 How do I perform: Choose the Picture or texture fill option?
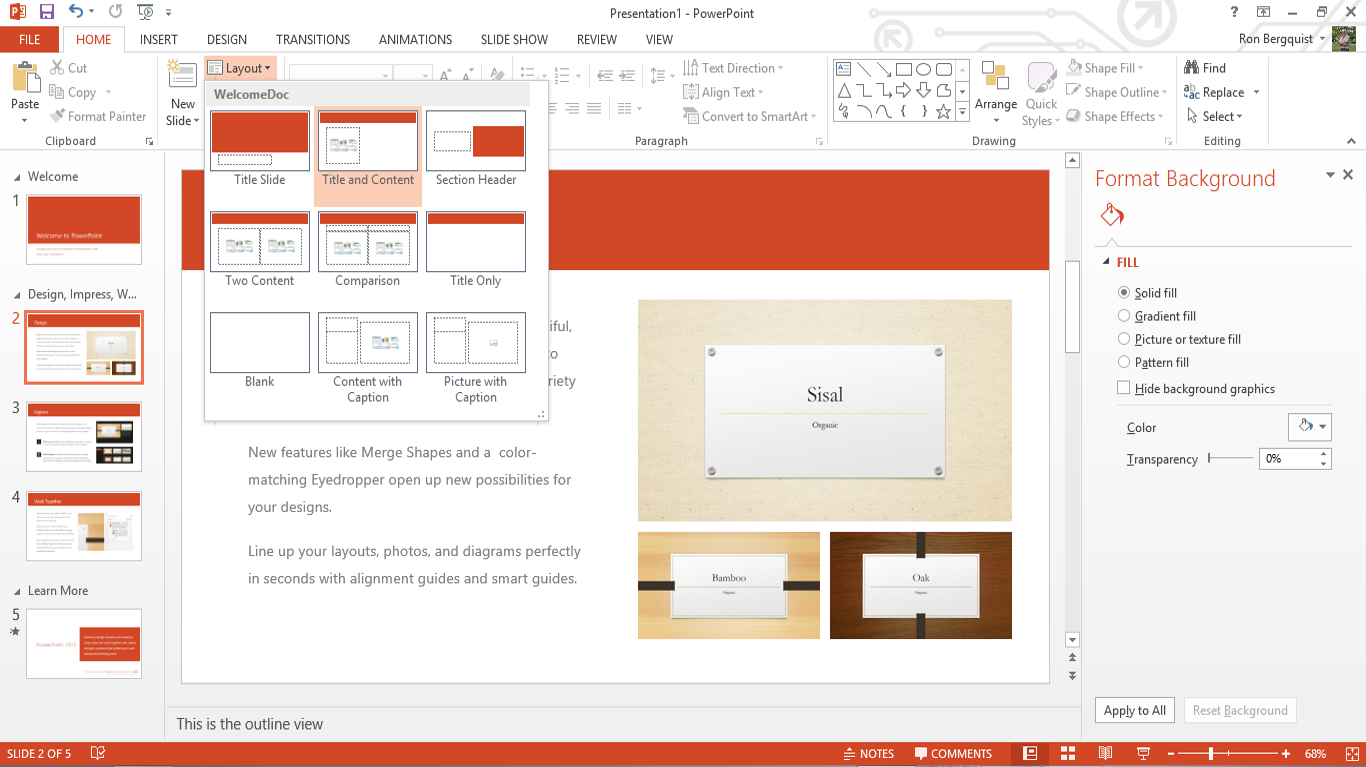coord(1124,339)
